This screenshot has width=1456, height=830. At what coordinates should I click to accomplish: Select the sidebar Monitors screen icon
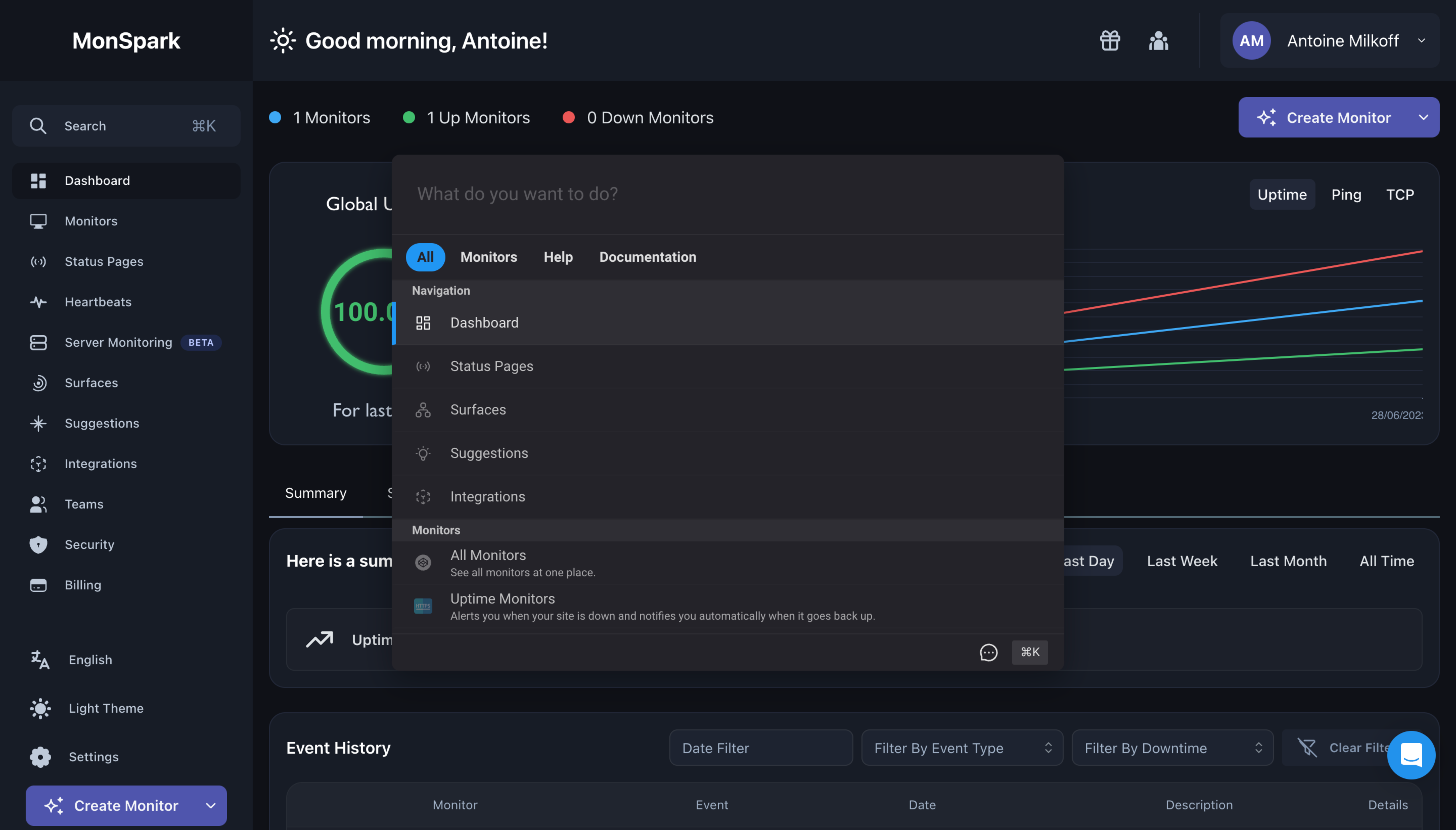38,221
